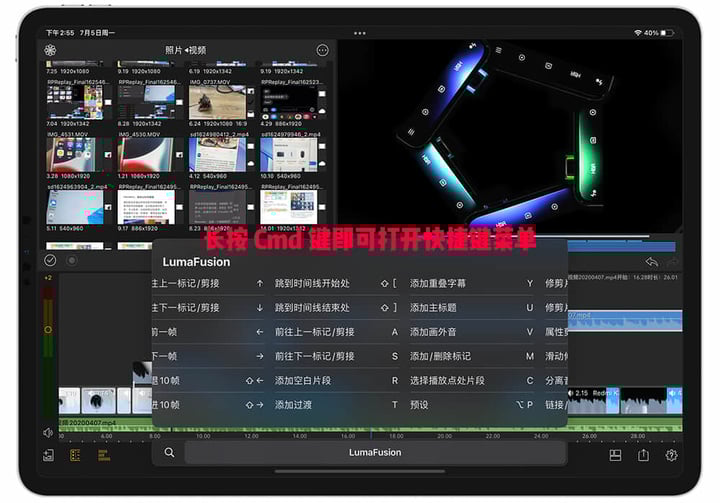Select shortcut 添加空白片段

click(336, 380)
